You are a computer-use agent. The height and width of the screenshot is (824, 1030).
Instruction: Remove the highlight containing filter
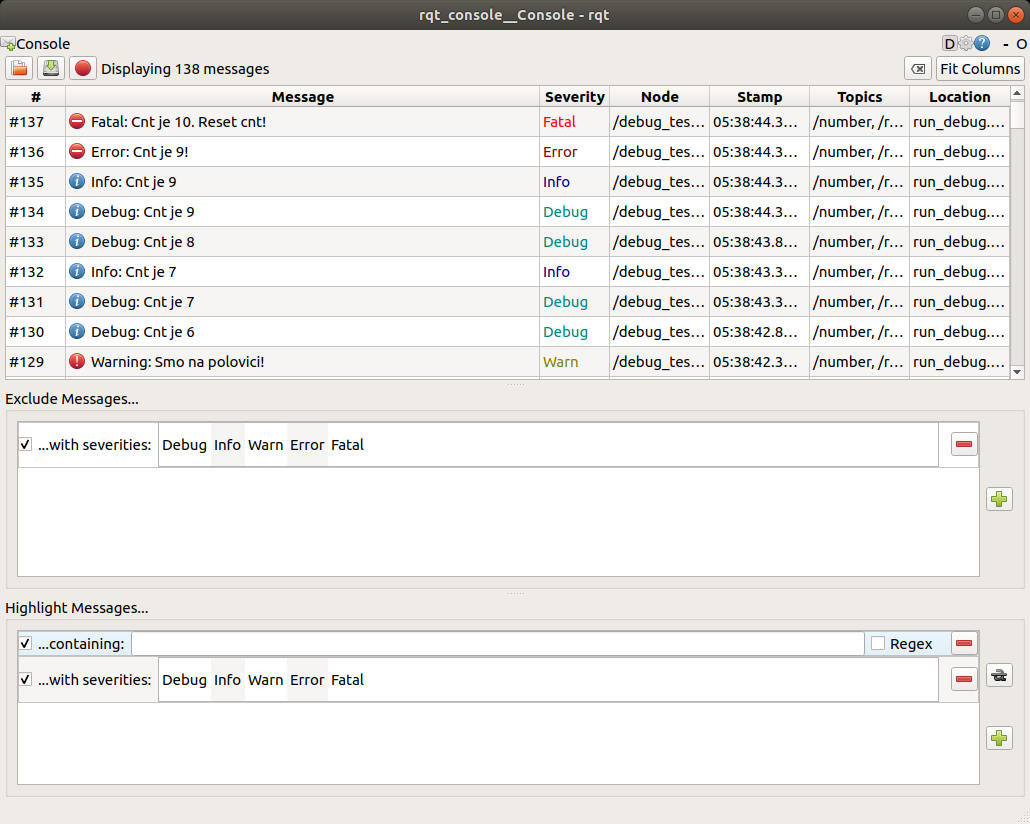pyautogui.click(x=964, y=644)
